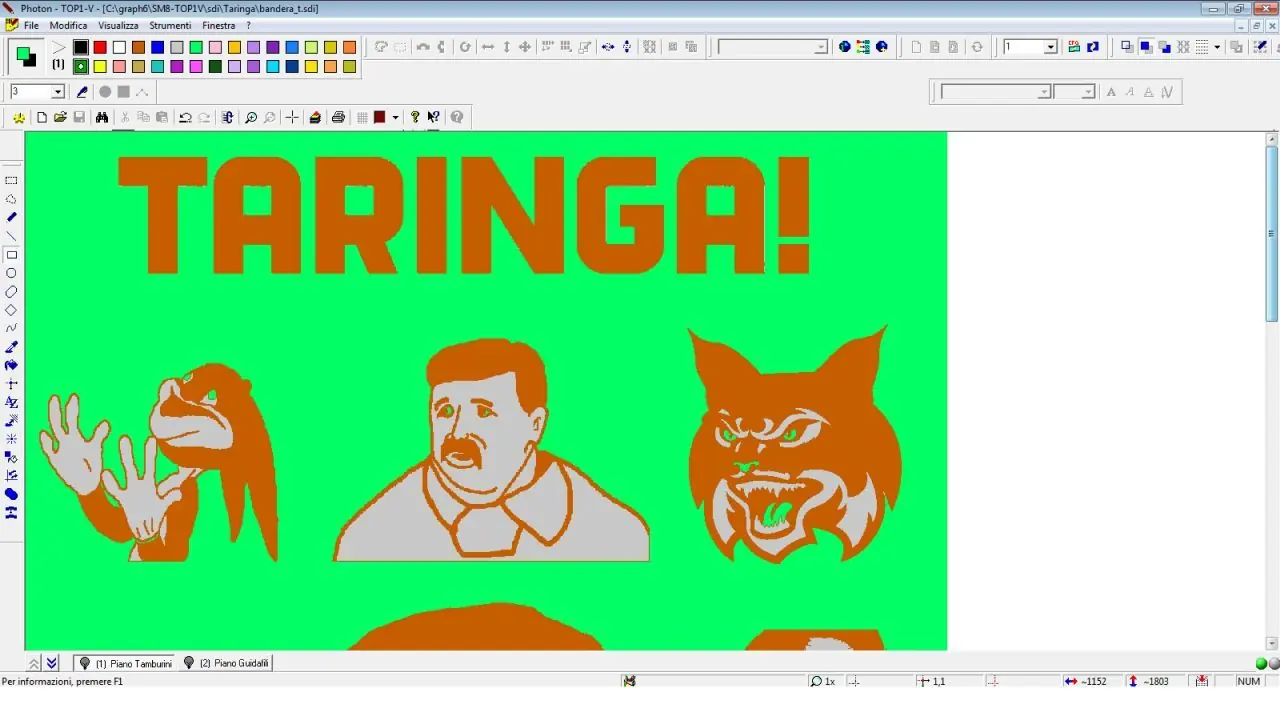Click the 1x zoom level indicator
The image size is (1280, 720).
click(823, 681)
